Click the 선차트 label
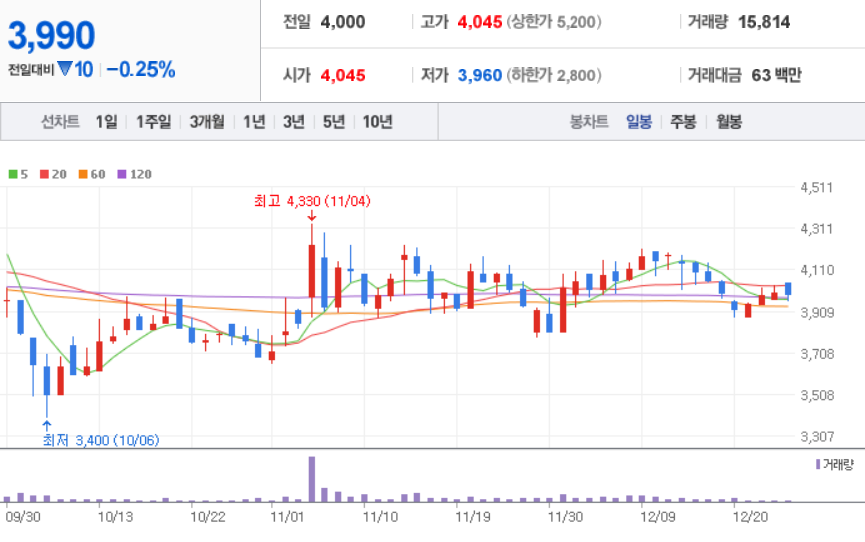 (x=60, y=121)
